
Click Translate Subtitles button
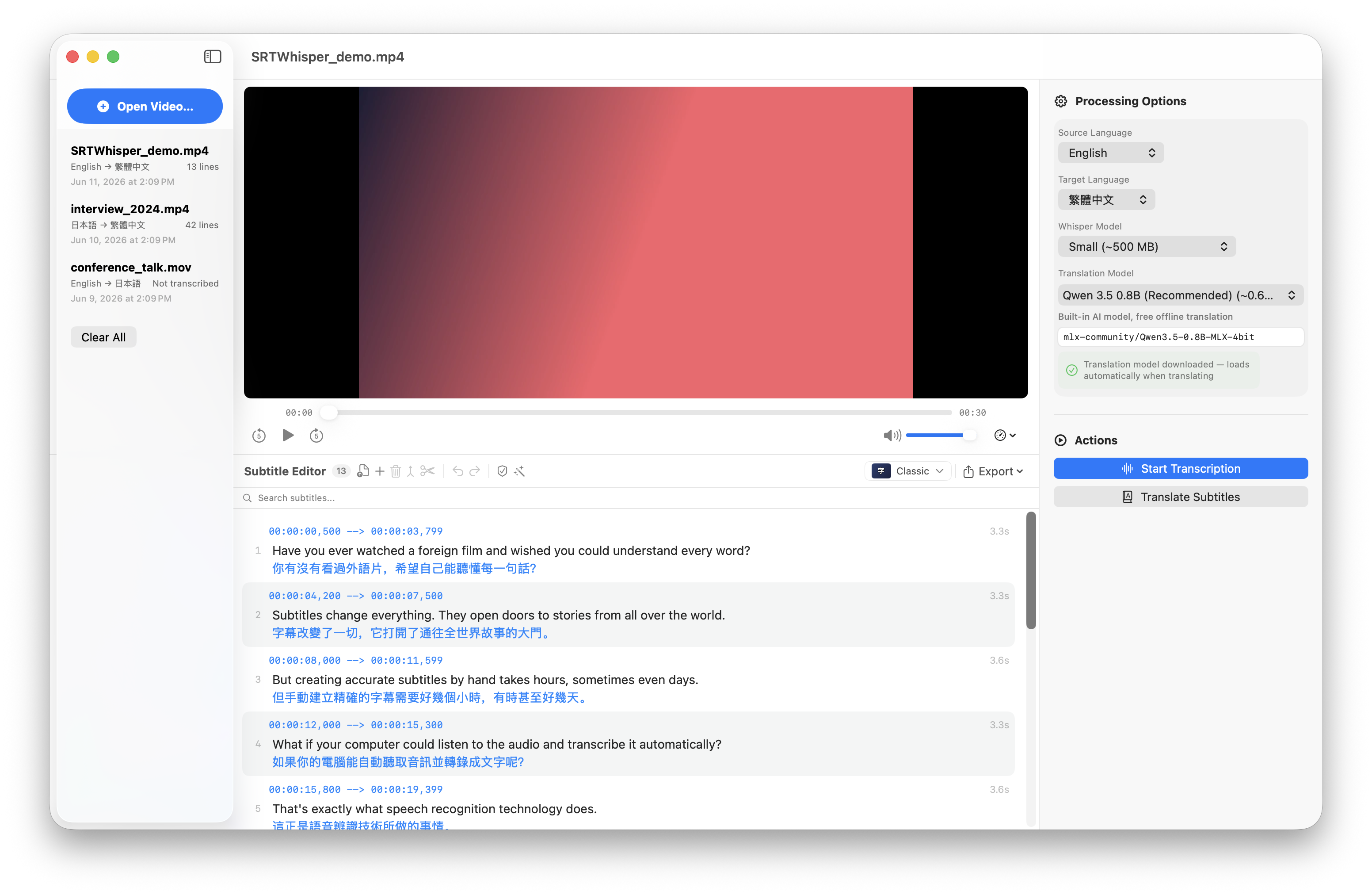click(1181, 497)
